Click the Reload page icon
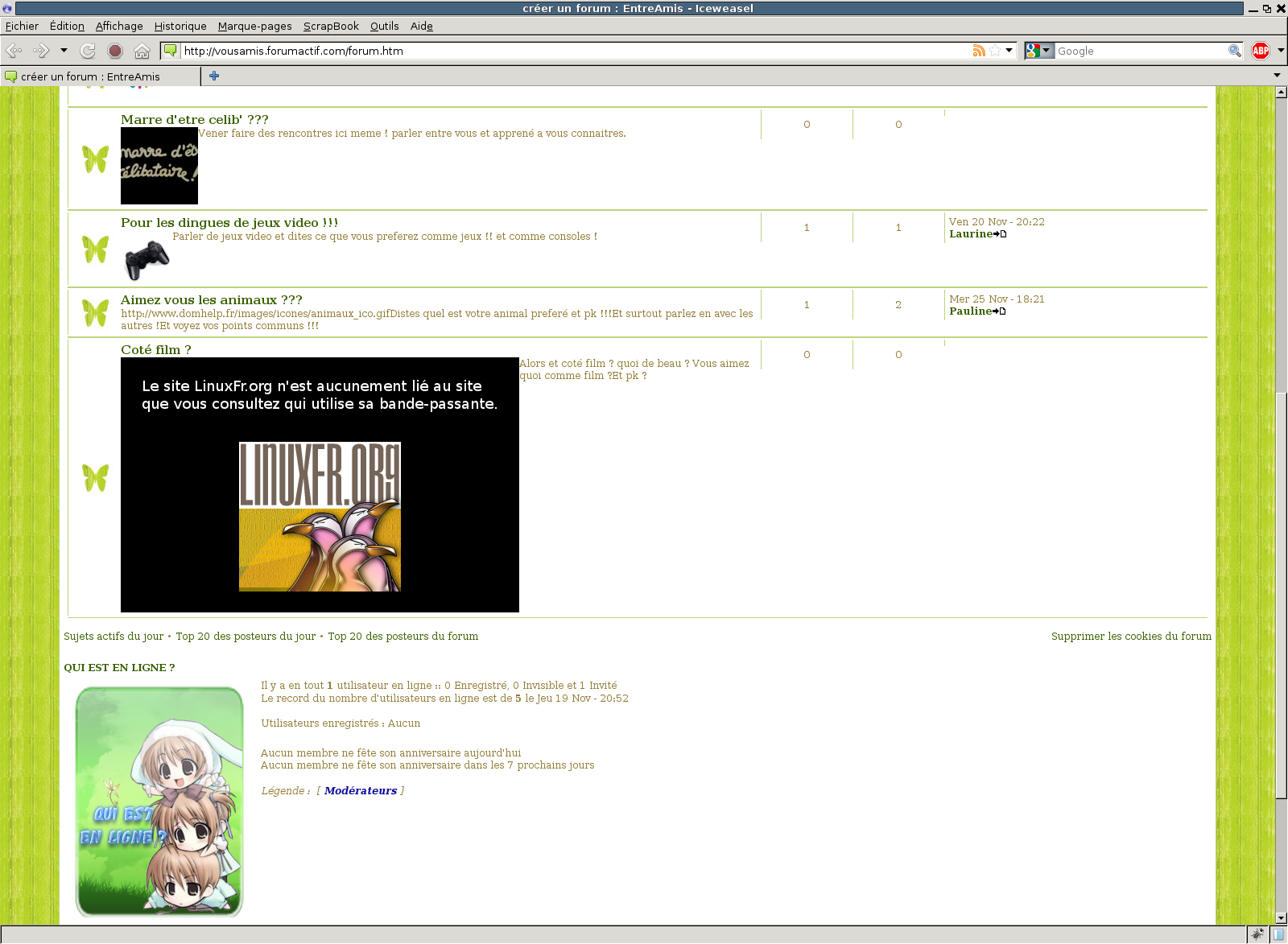Image resolution: width=1288 pixels, height=944 pixels. 88,51
